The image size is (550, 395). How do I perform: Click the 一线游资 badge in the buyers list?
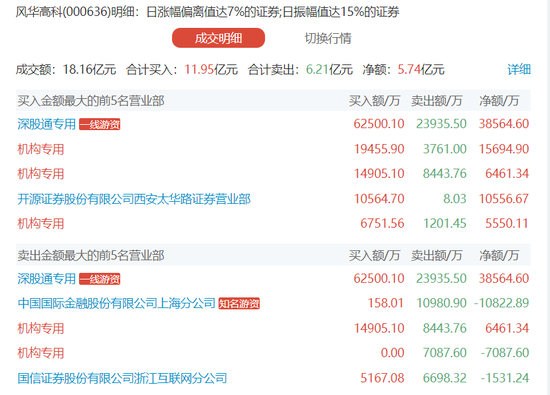(100, 124)
